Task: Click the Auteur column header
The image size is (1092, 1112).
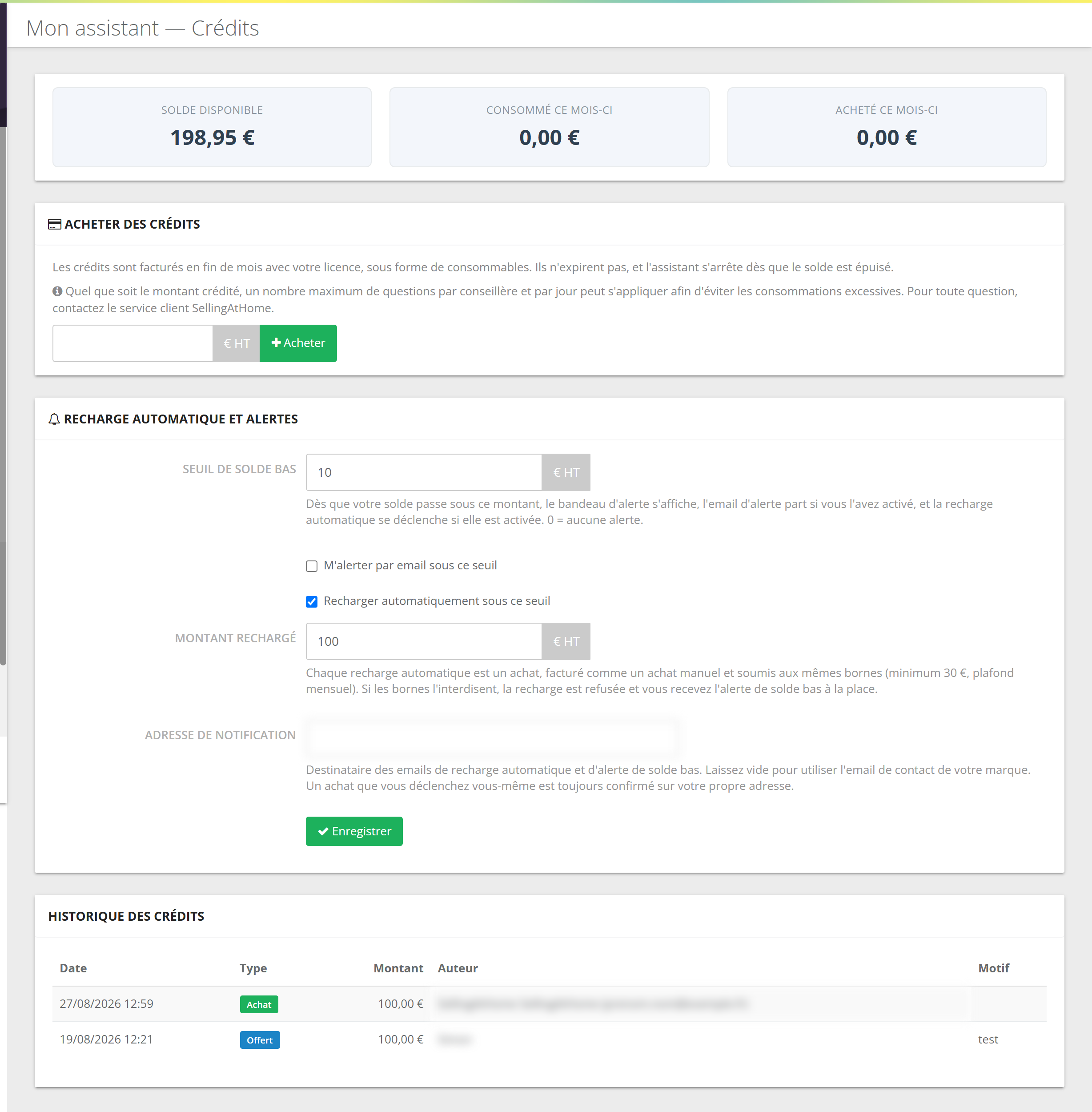Action: point(458,969)
